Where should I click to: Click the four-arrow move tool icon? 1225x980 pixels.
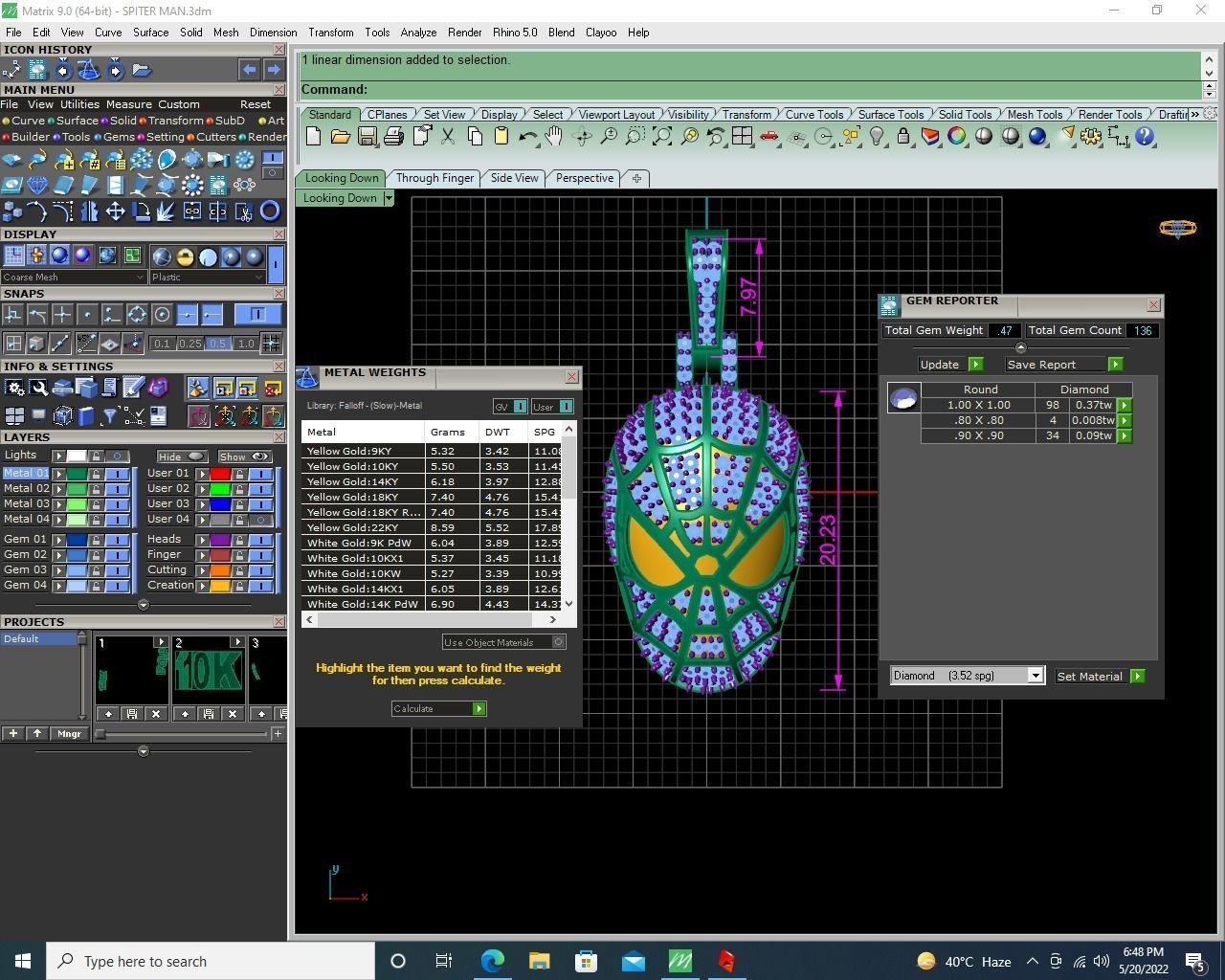coord(115,212)
